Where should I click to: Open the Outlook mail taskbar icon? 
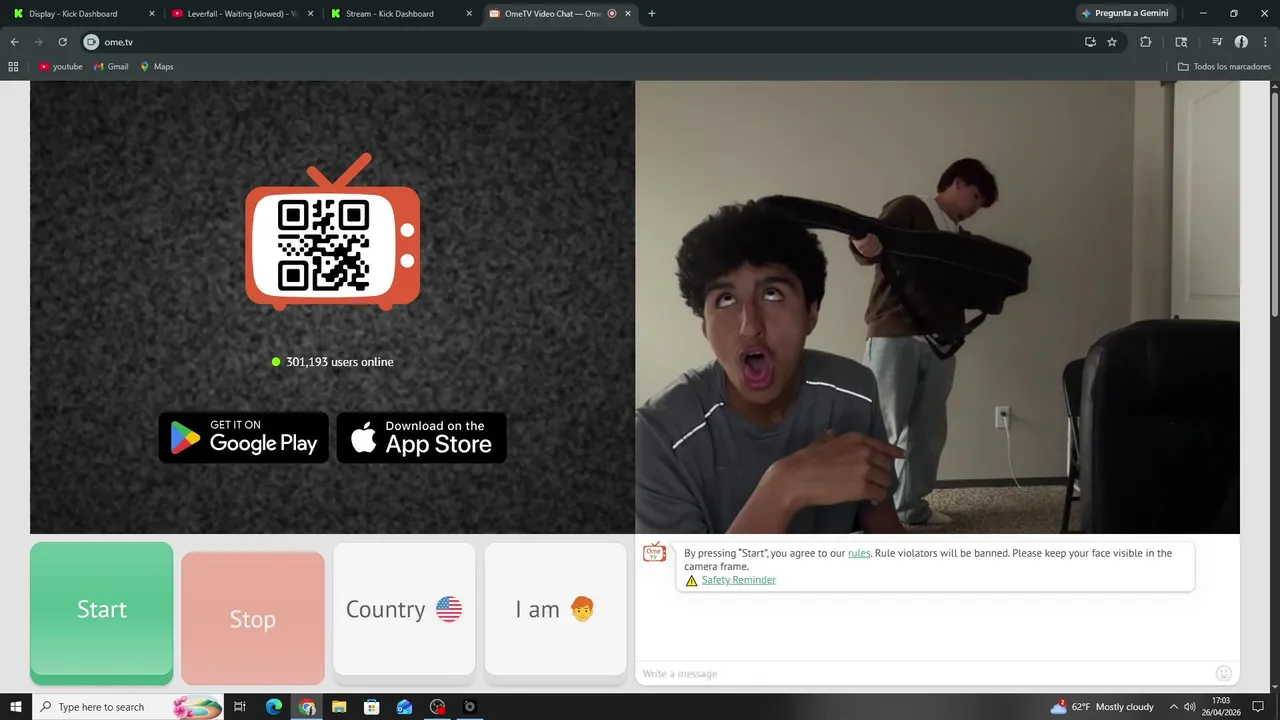(404, 707)
